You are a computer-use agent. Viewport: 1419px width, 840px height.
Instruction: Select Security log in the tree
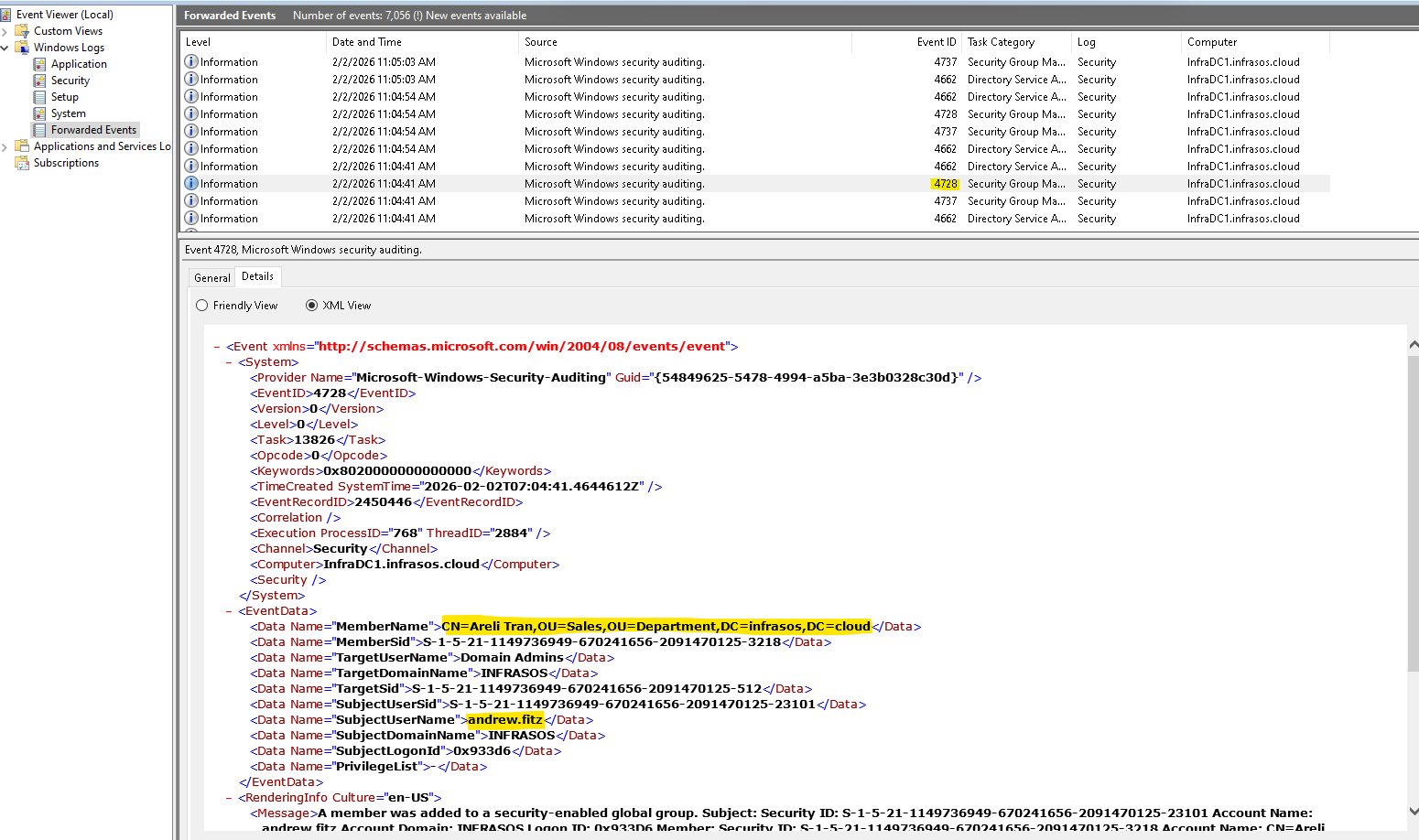tap(70, 81)
